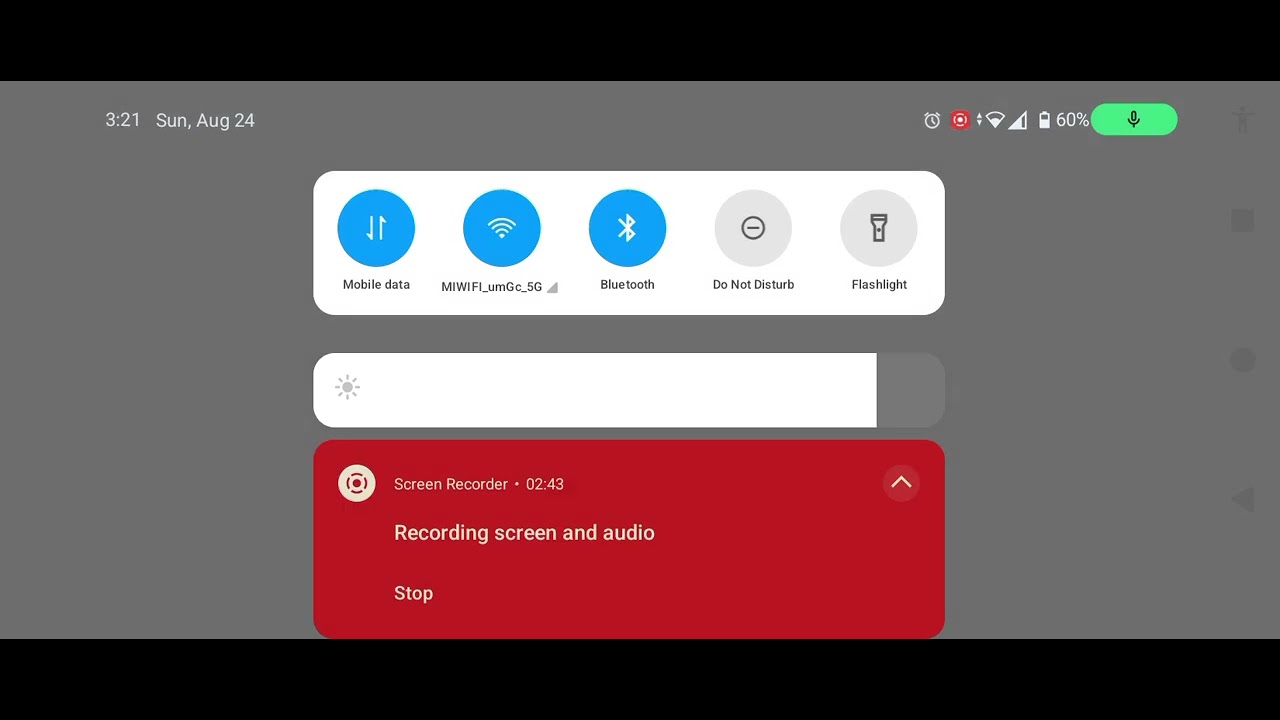Click the Flashlight label text
The image size is (1280, 720).
pyautogui.click(x=879, y=285)
